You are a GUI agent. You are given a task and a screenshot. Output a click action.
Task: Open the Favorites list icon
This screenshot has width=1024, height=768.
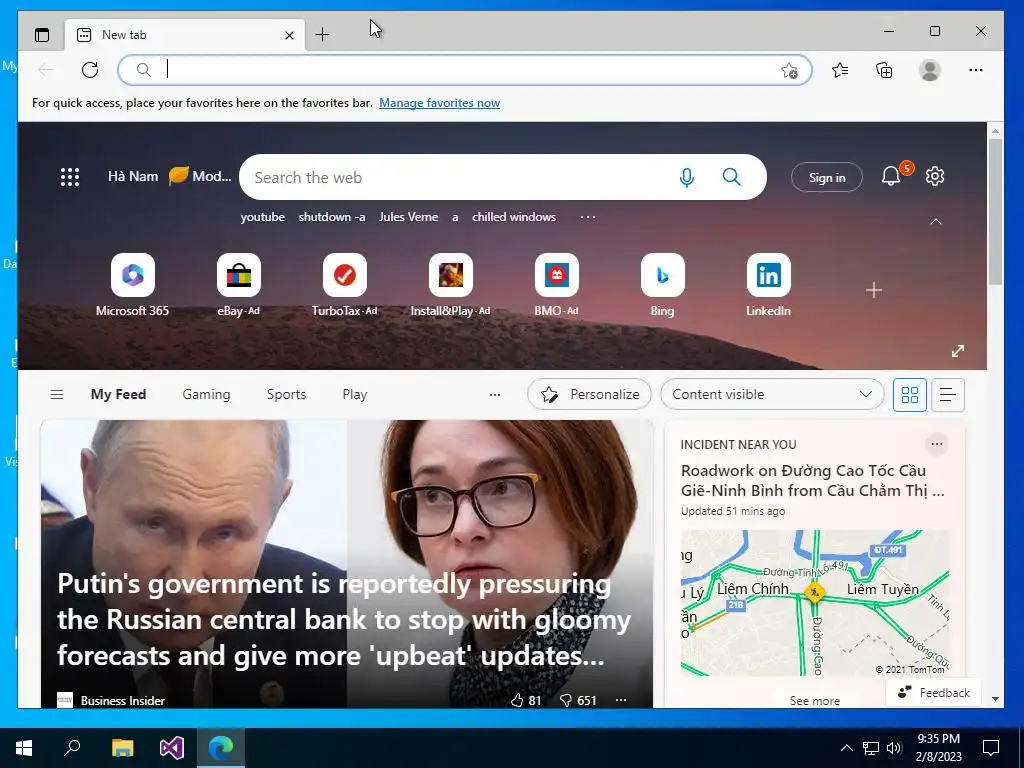coord(840,70)
